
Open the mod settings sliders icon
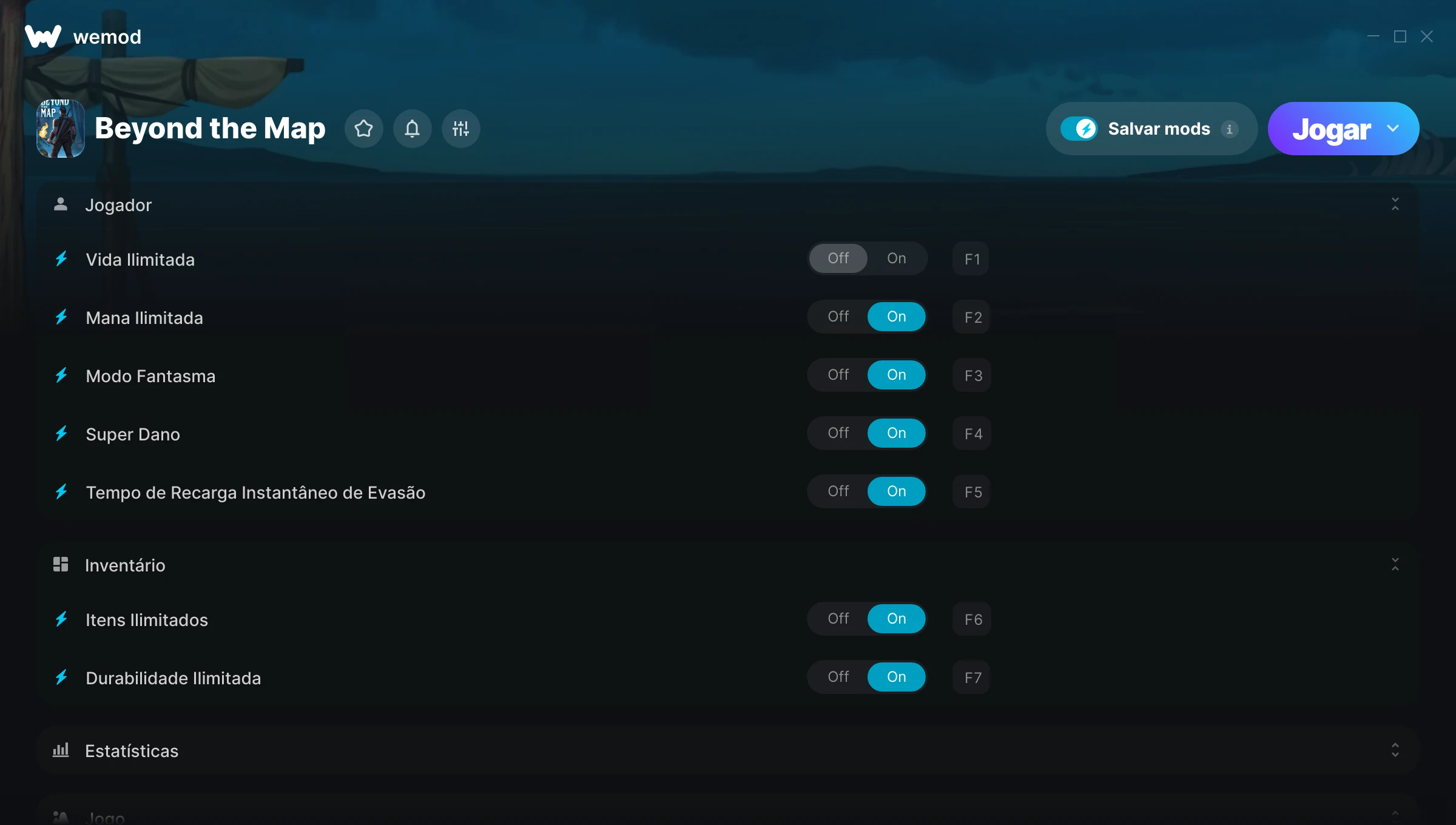click(x=461, y=129)
